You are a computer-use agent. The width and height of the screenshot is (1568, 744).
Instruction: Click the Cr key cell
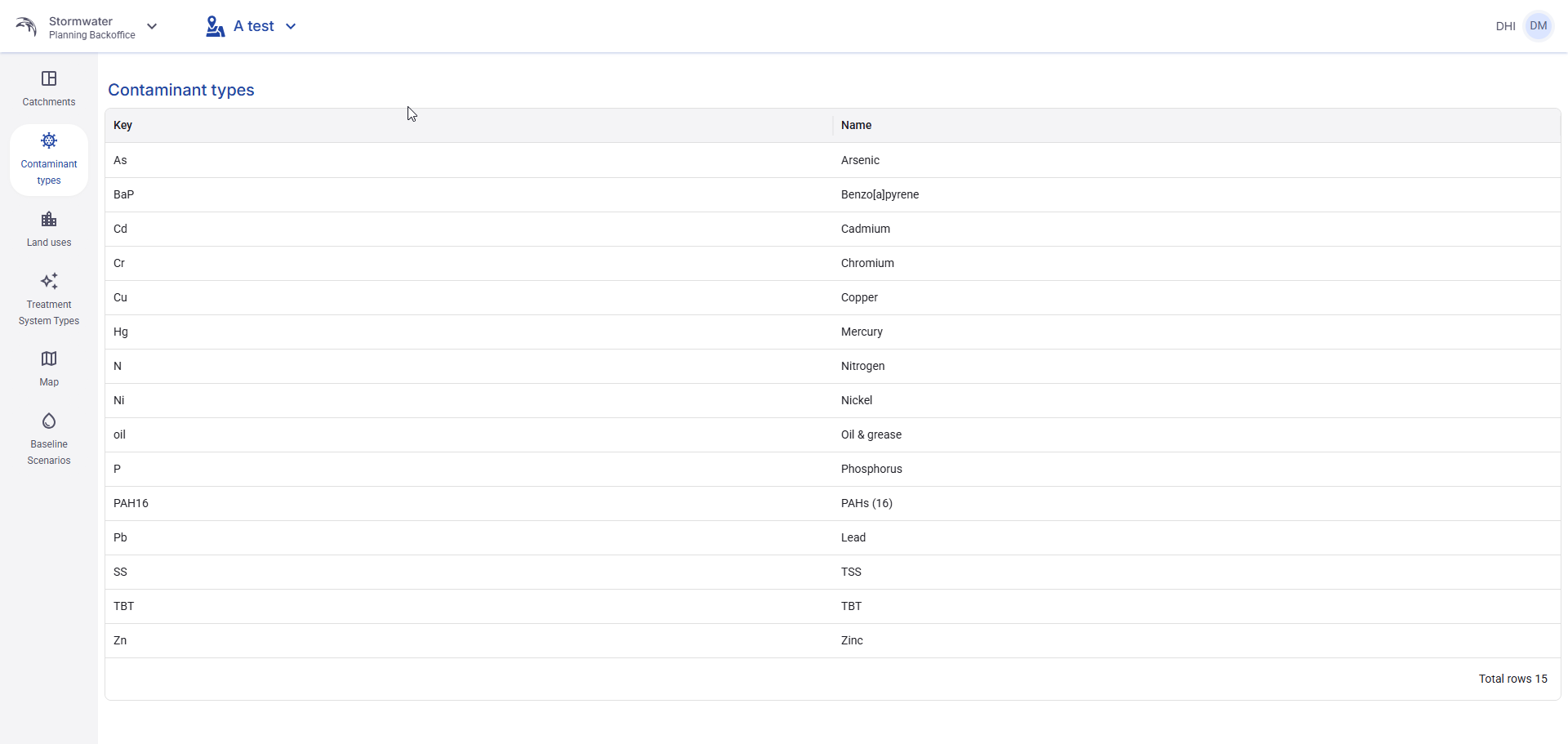(469, 263)
